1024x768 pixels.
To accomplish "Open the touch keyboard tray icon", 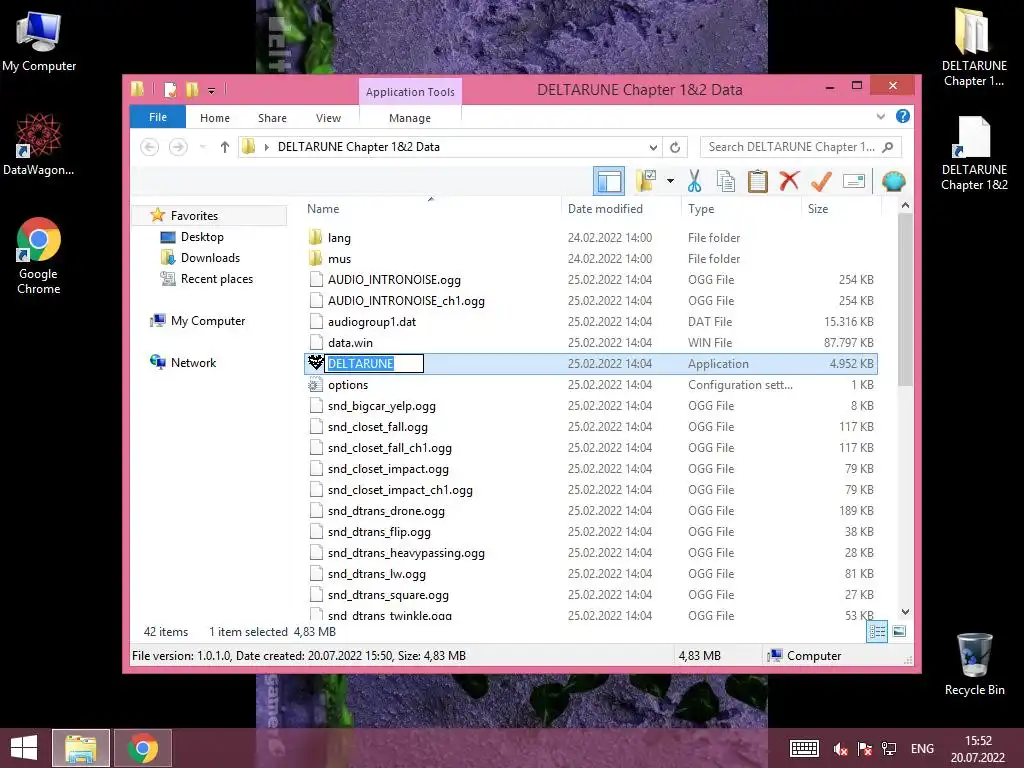I will click(804, 748).
